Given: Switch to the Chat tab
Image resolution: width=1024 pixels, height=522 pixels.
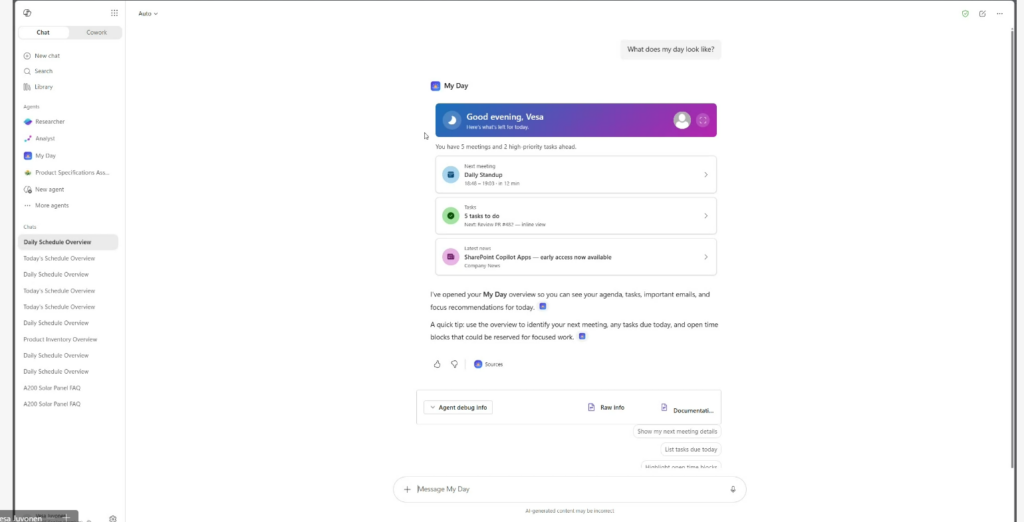Looking at the screenshot, I should point(43,33).
